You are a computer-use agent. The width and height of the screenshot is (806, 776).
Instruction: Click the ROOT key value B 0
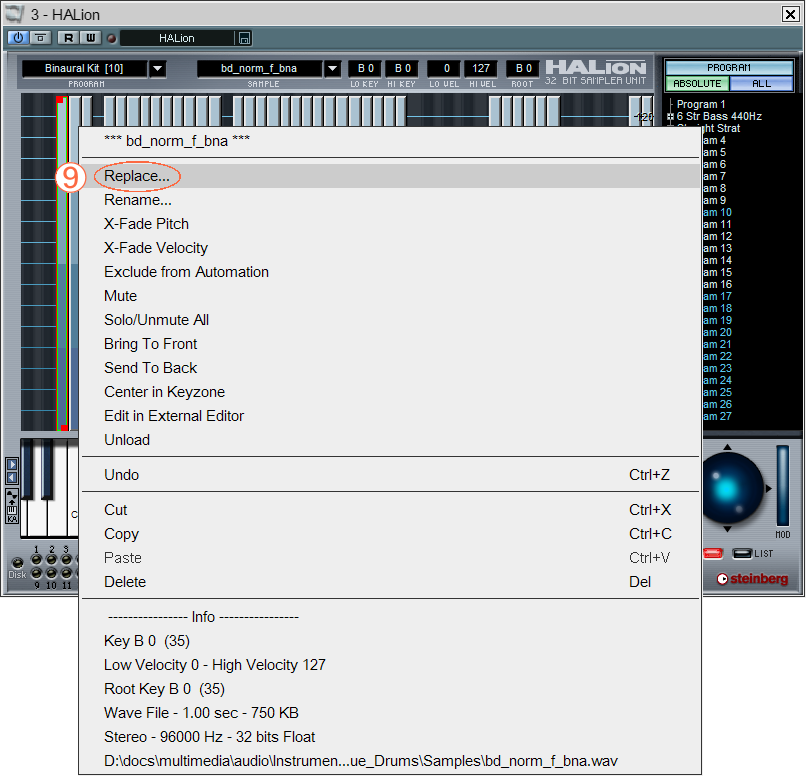pyautogui.click(x=523, y=68)
